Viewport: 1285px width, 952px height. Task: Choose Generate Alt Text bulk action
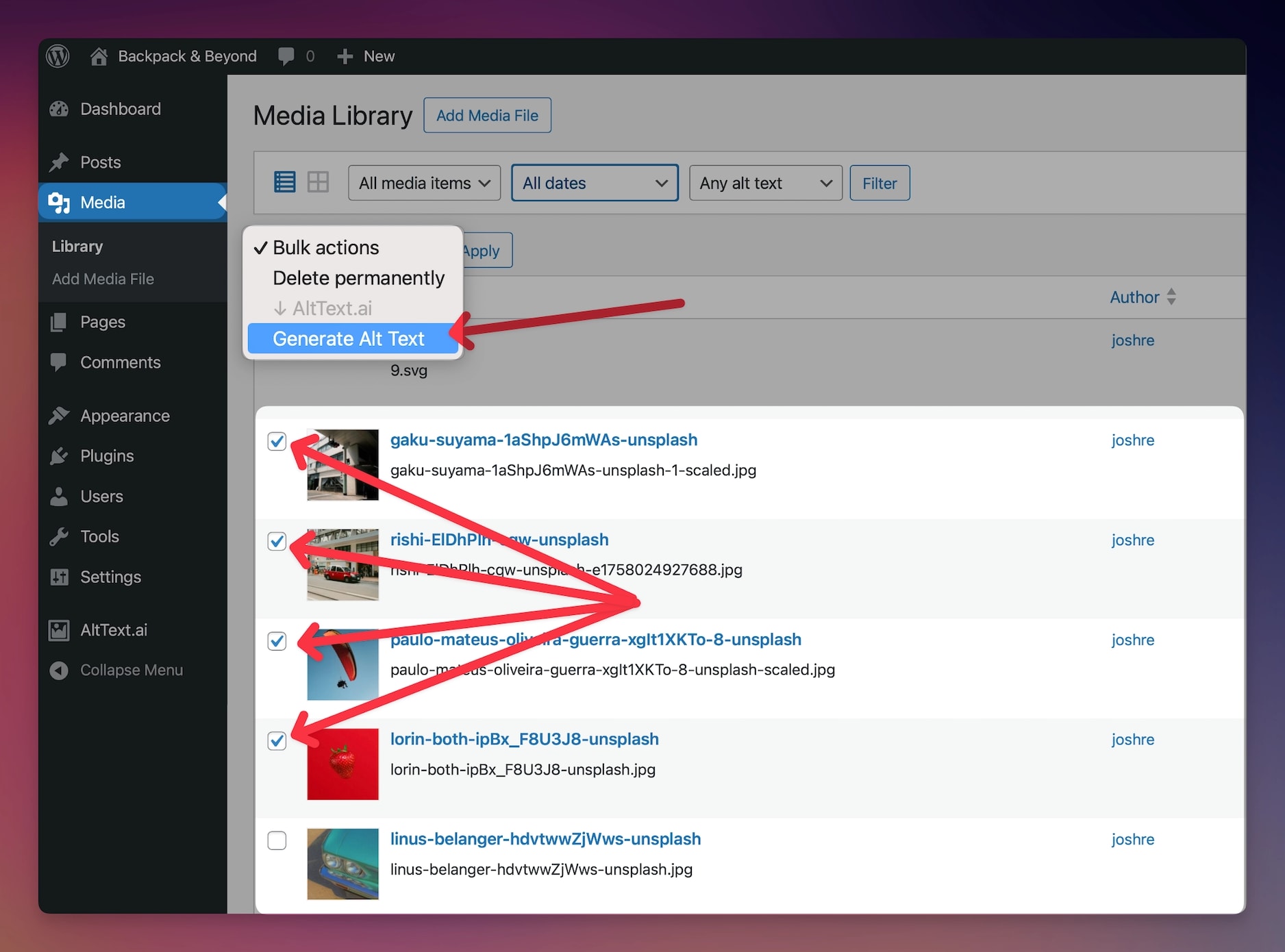[353, 339]
